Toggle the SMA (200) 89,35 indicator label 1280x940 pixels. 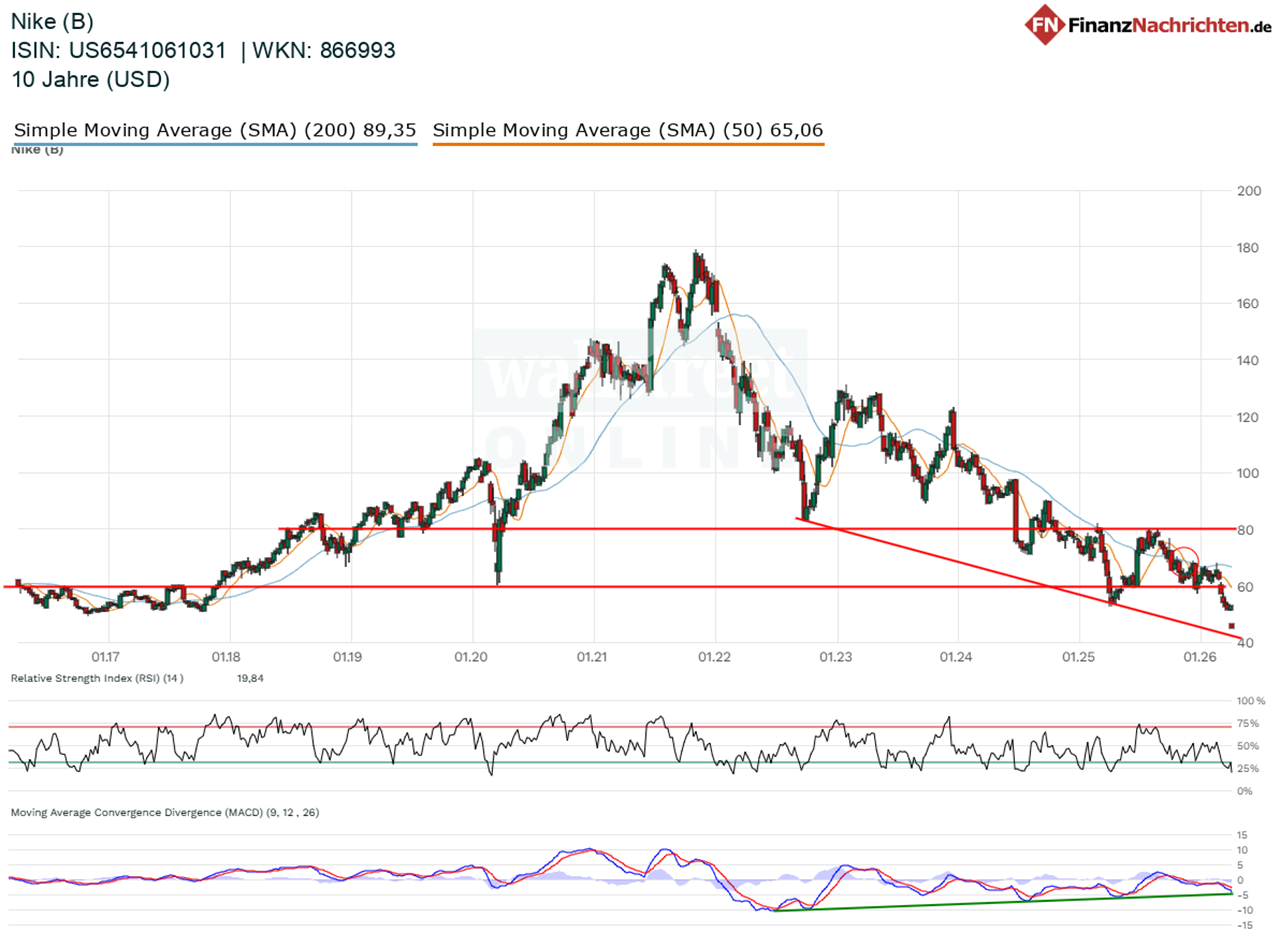pos(215,130)
